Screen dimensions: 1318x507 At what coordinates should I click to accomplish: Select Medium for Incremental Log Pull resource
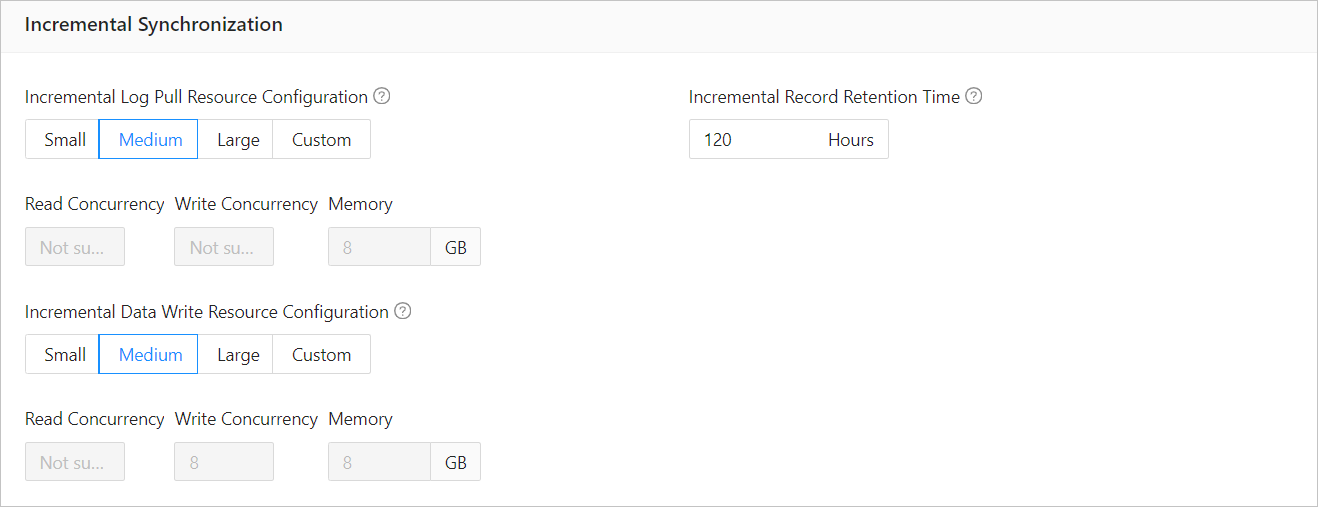150,140
